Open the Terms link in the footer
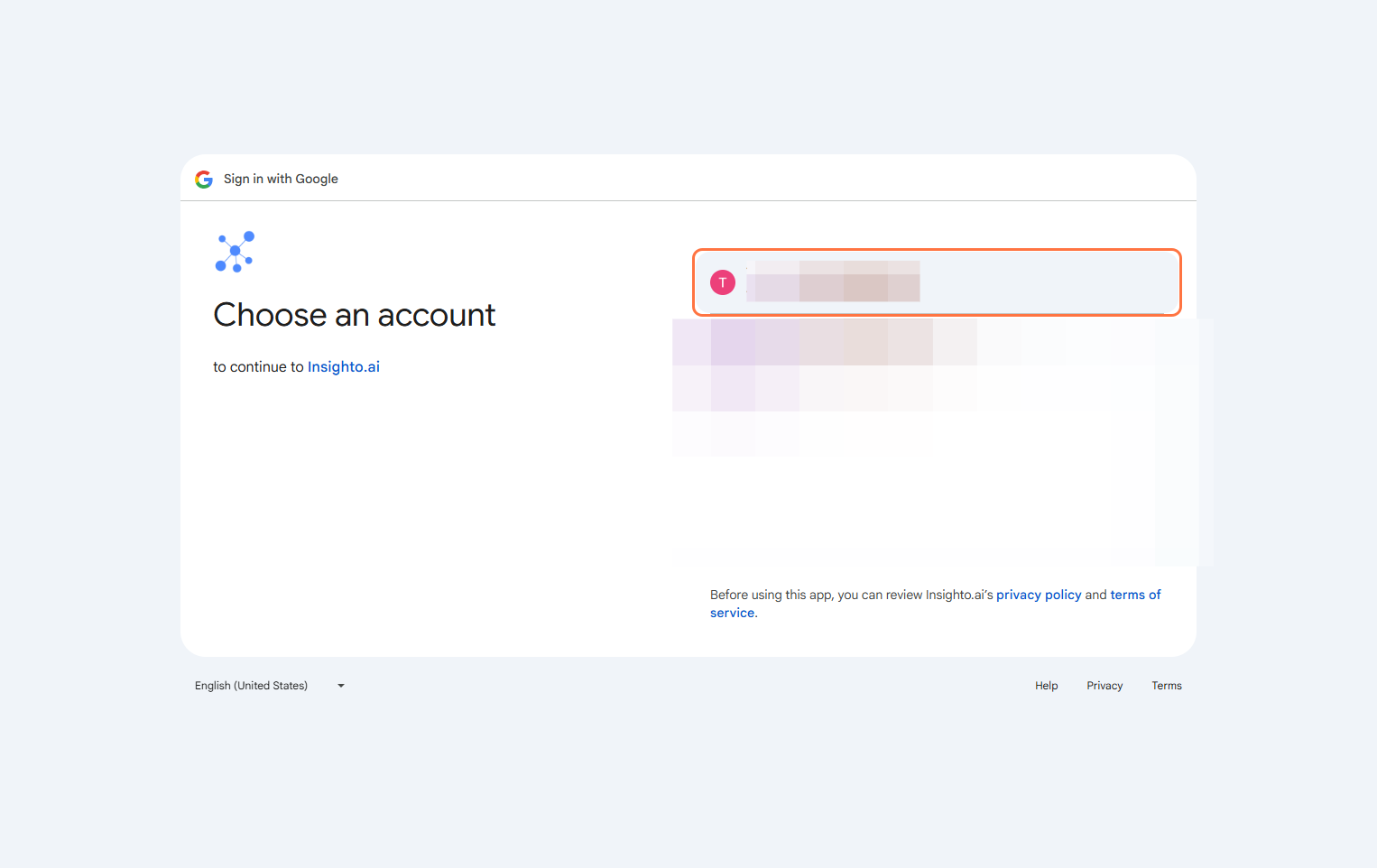 click(1167, 686)
